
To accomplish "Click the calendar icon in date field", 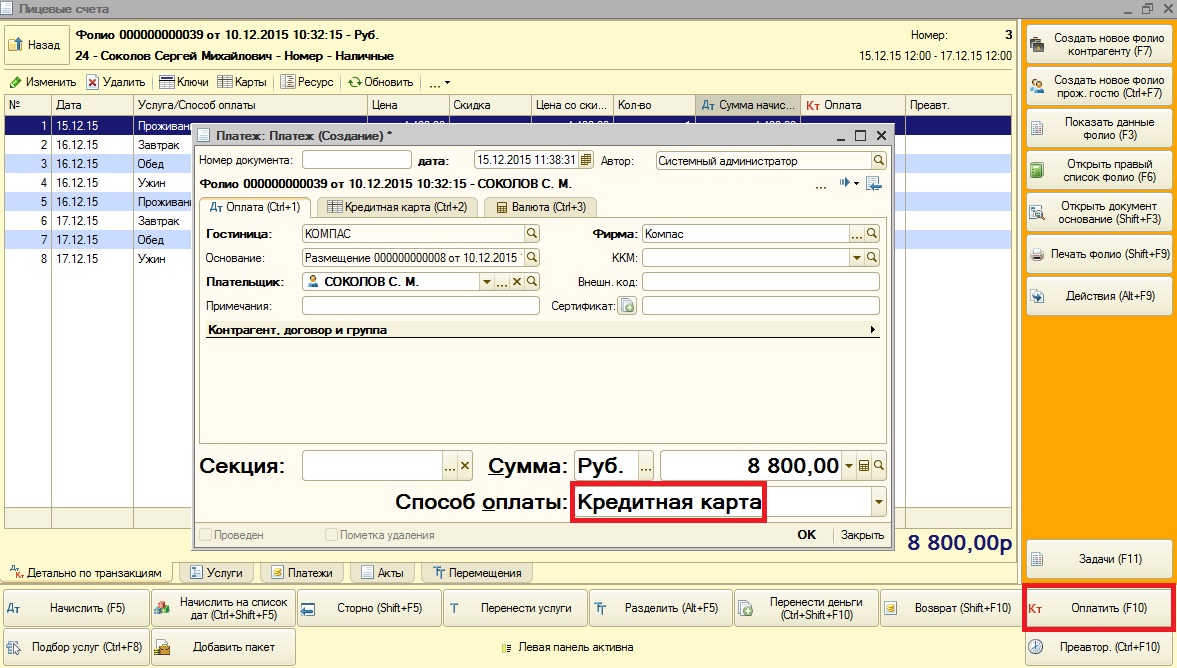I will click(586, 160).
